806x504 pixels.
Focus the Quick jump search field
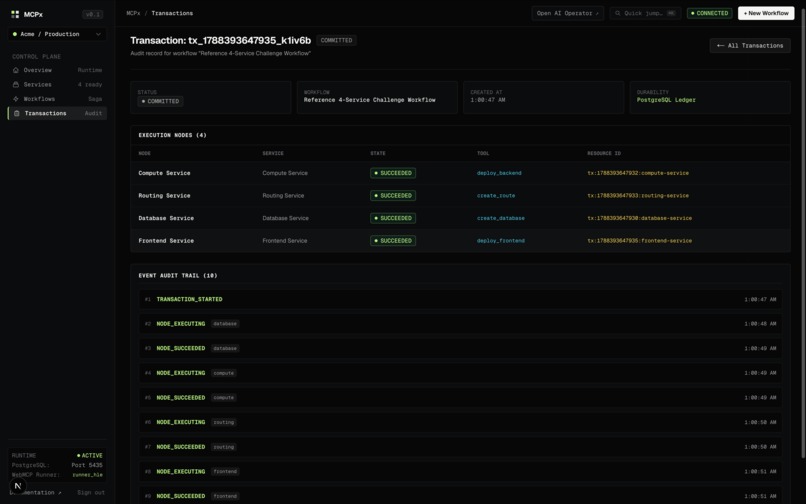[645, 13]
